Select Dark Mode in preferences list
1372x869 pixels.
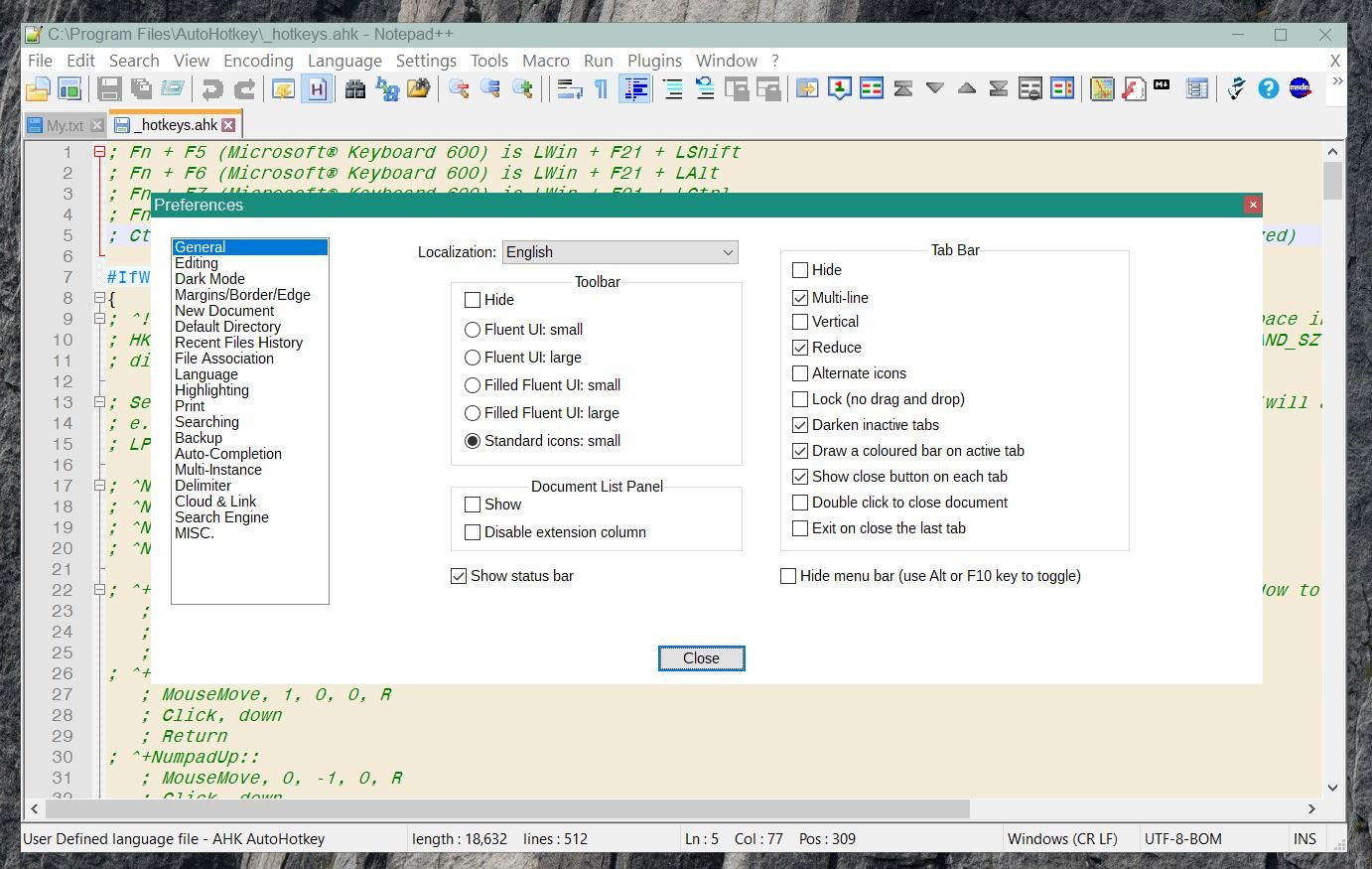[209, 279]
